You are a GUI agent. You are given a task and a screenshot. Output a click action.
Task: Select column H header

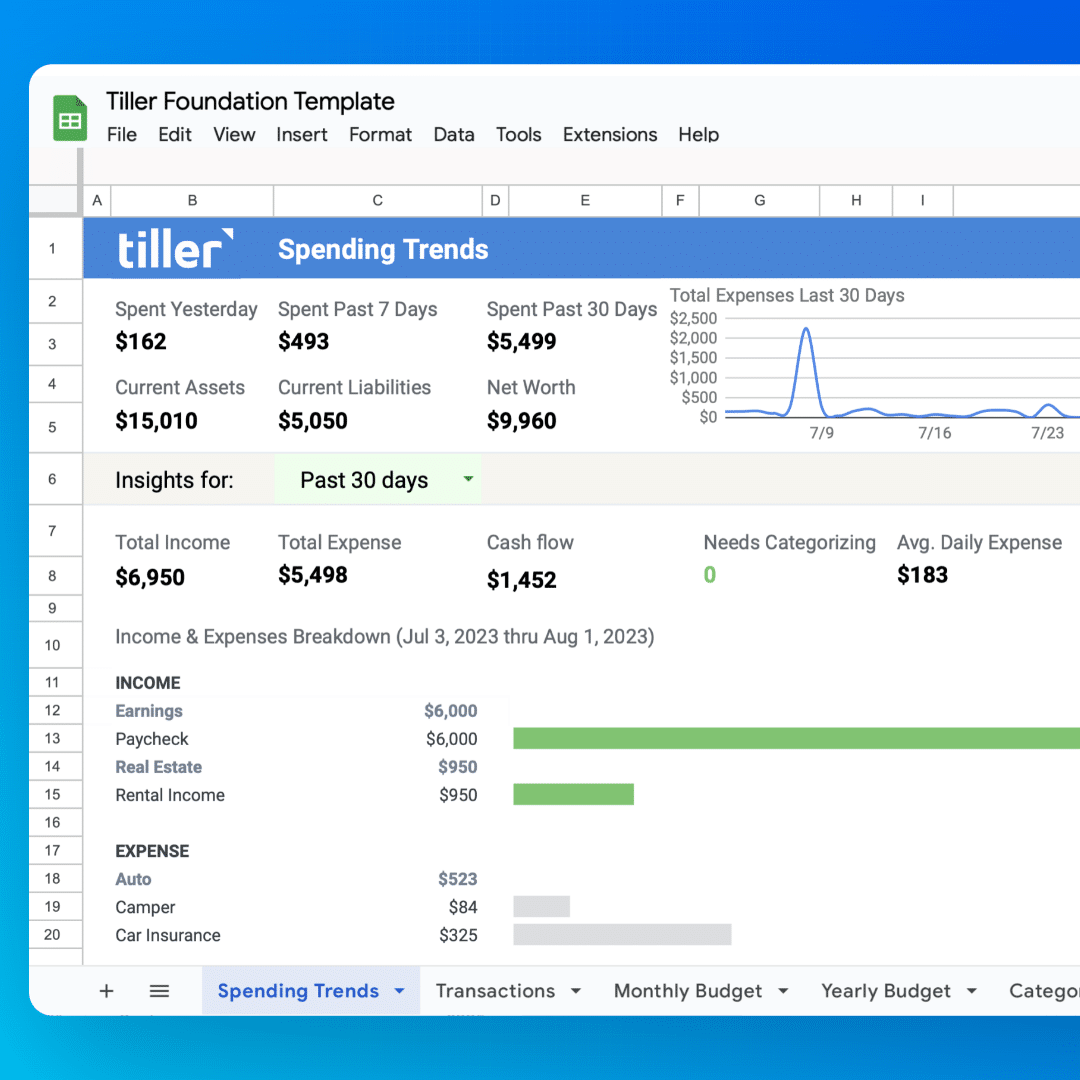pos(856,200)
